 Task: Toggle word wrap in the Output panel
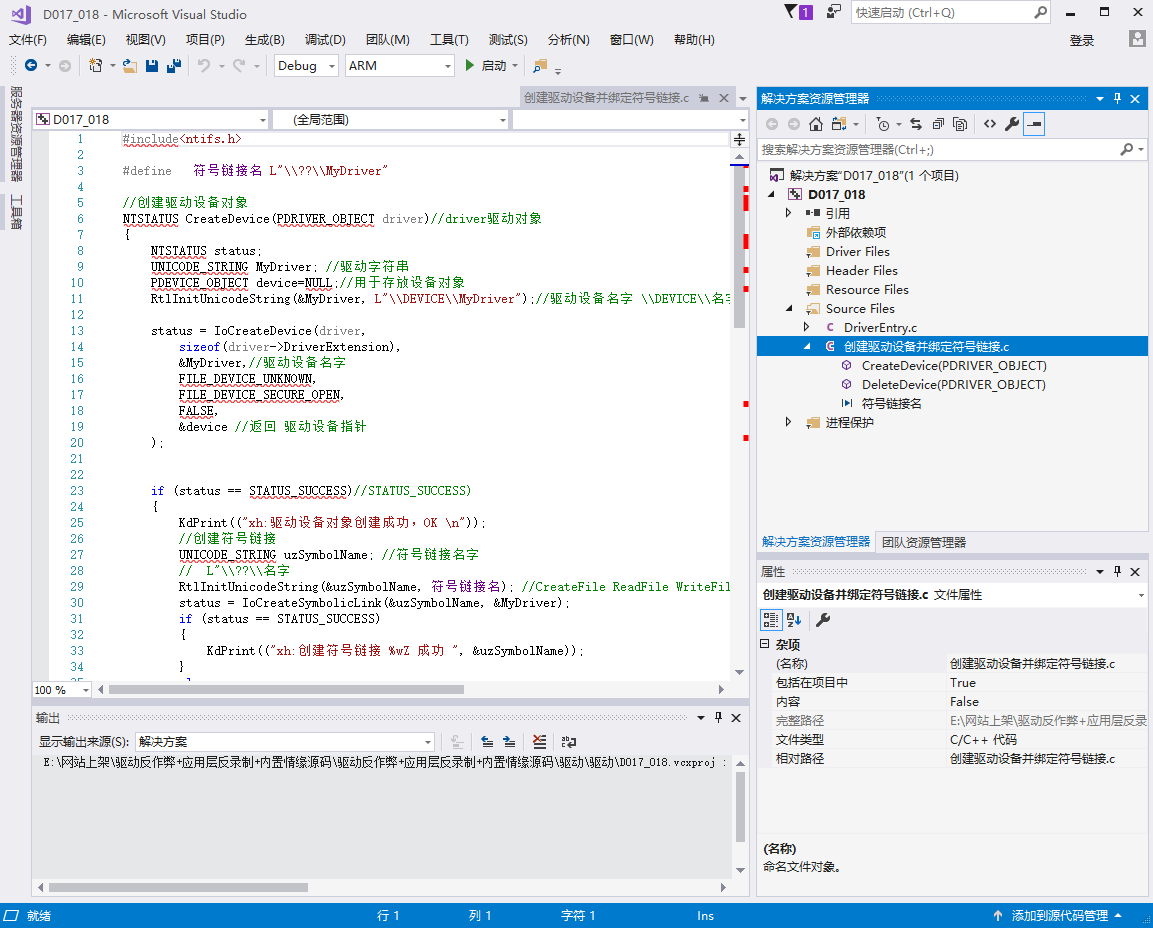pos(569,742)
